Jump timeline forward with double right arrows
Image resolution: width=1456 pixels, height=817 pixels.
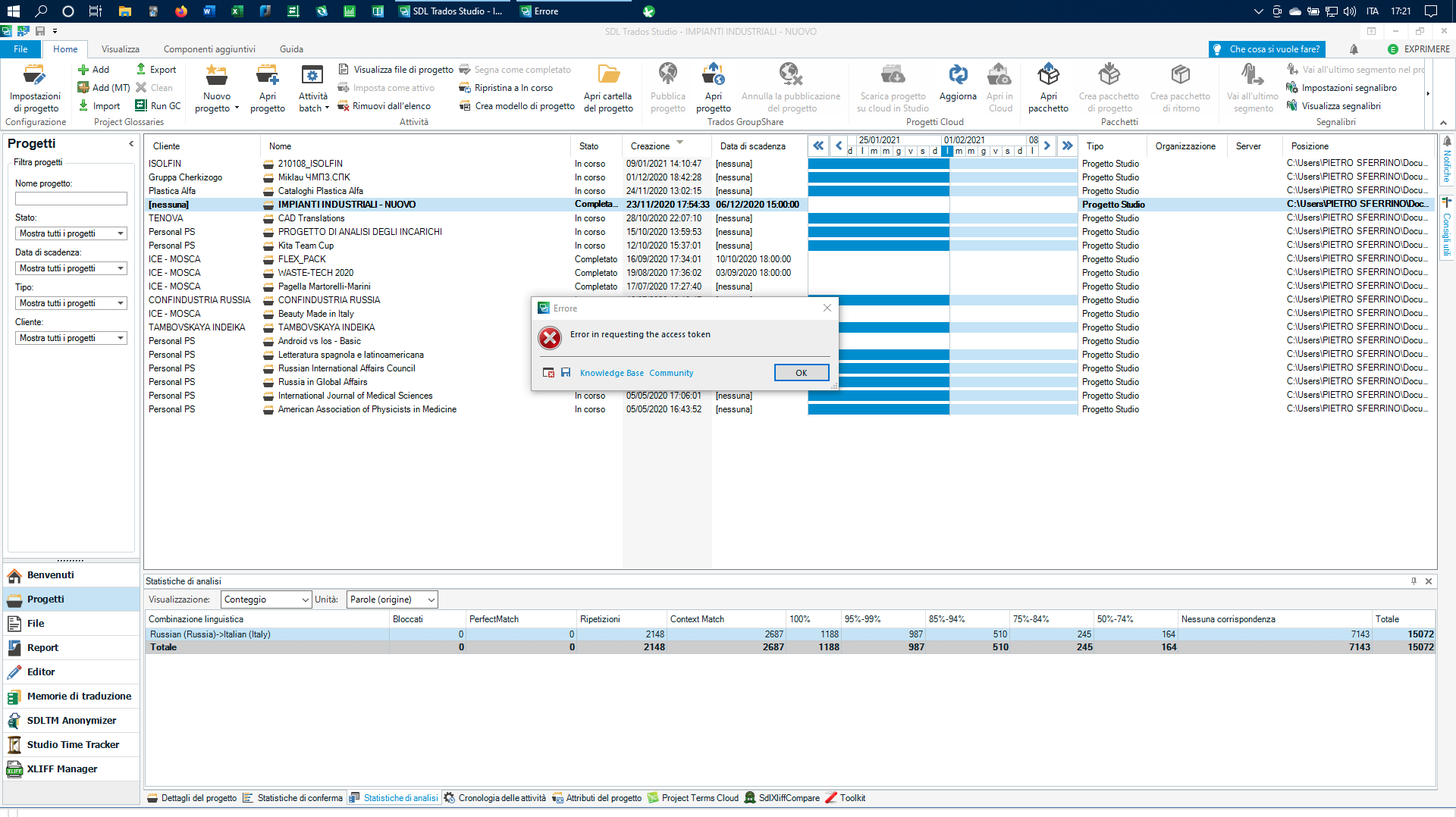pyautogui.click(x=1067, y=146)
